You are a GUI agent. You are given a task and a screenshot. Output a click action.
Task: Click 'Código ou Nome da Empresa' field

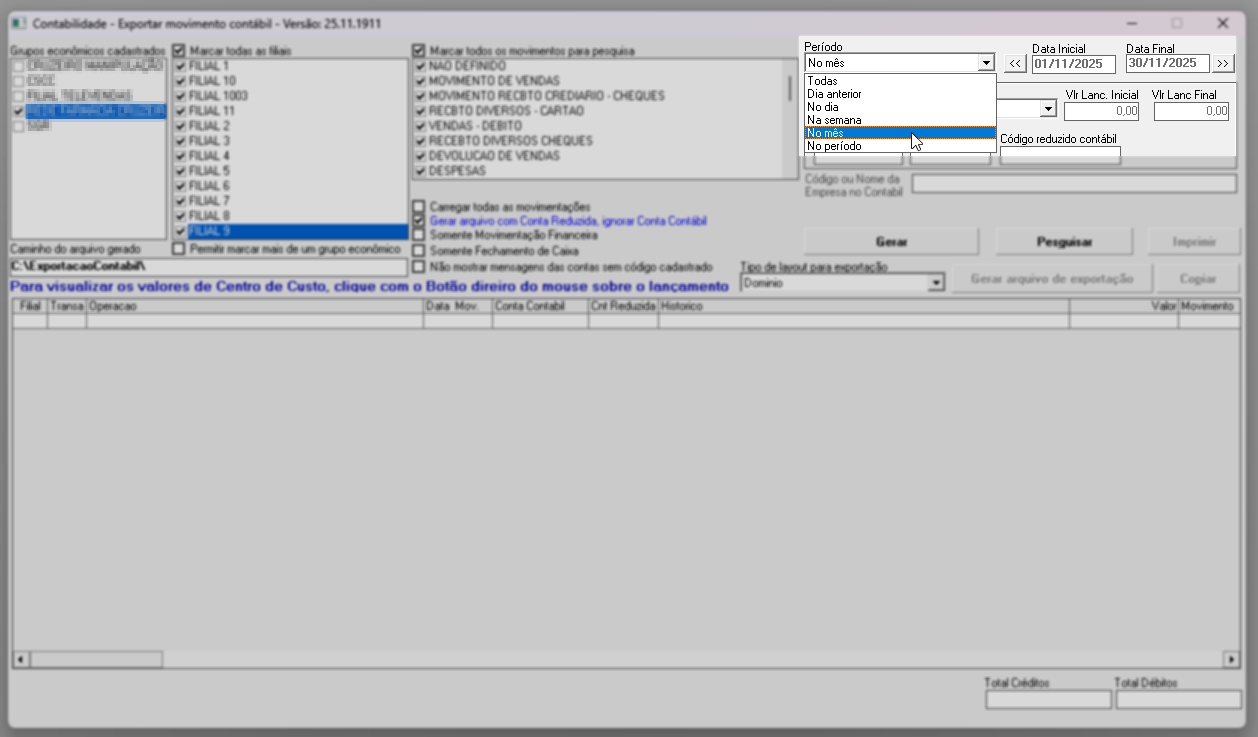pos(1074,183)
